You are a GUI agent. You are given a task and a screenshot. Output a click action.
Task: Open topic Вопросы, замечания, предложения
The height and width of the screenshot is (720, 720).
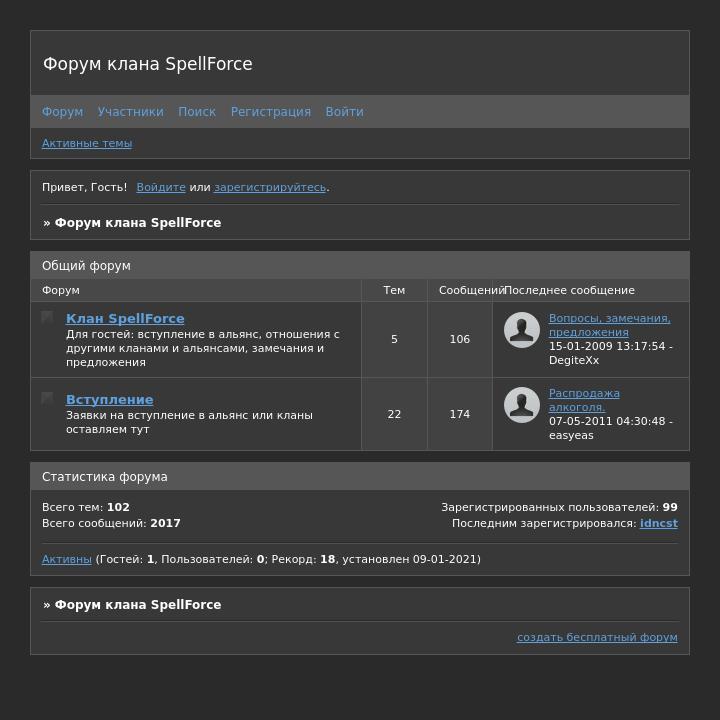(x=609, y=325)
